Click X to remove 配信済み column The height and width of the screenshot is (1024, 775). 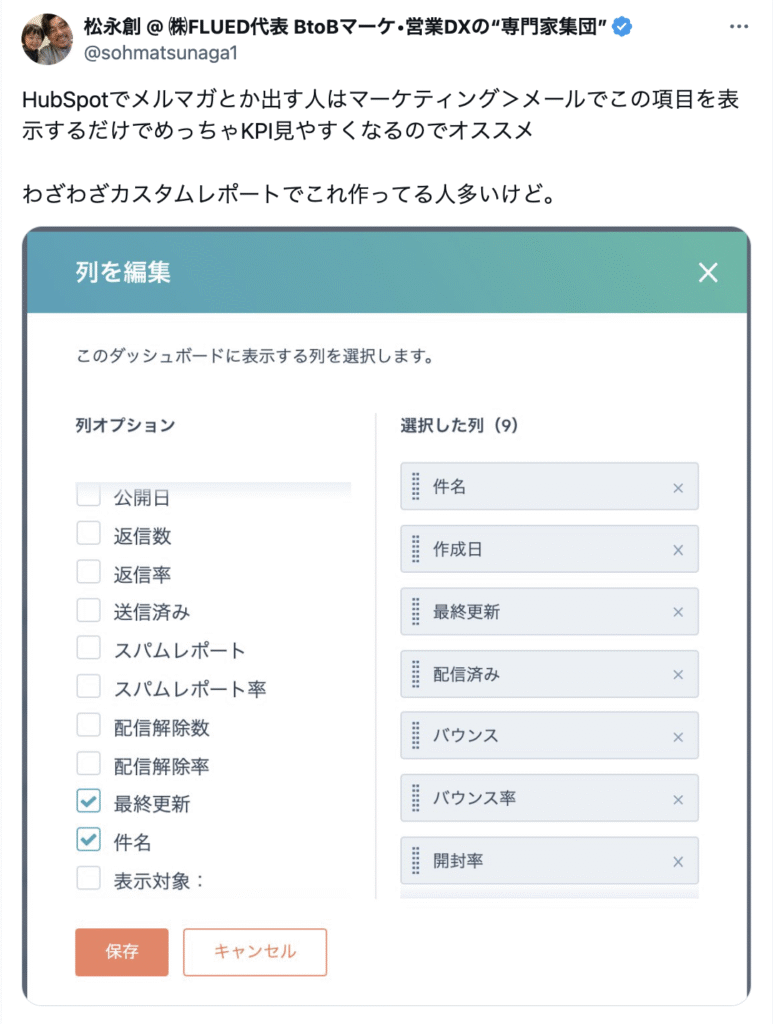pyautogui.click(x=678, y=675)
